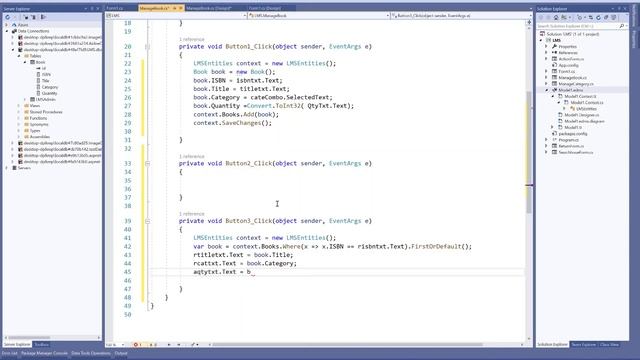This screenshot has width=640, height=360.
Task: Open the Toolbox tab at bottom left
Action: coord(41,345)
